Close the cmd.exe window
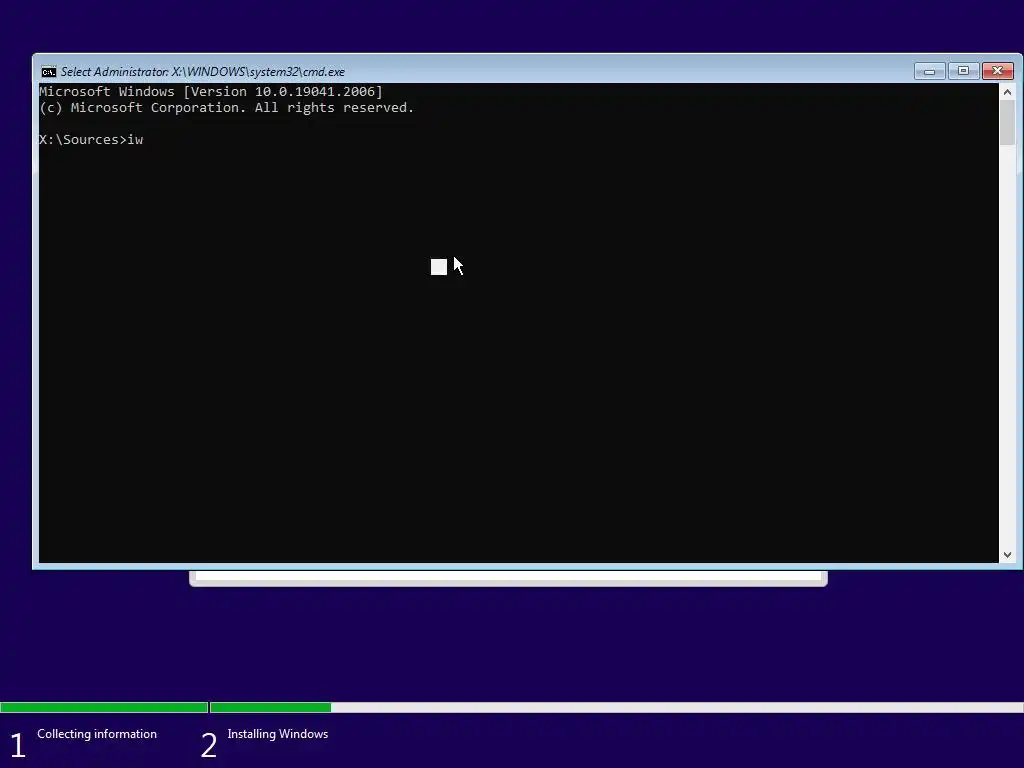The height and width of the screenshot is (768, 1024). coord(997,71)
